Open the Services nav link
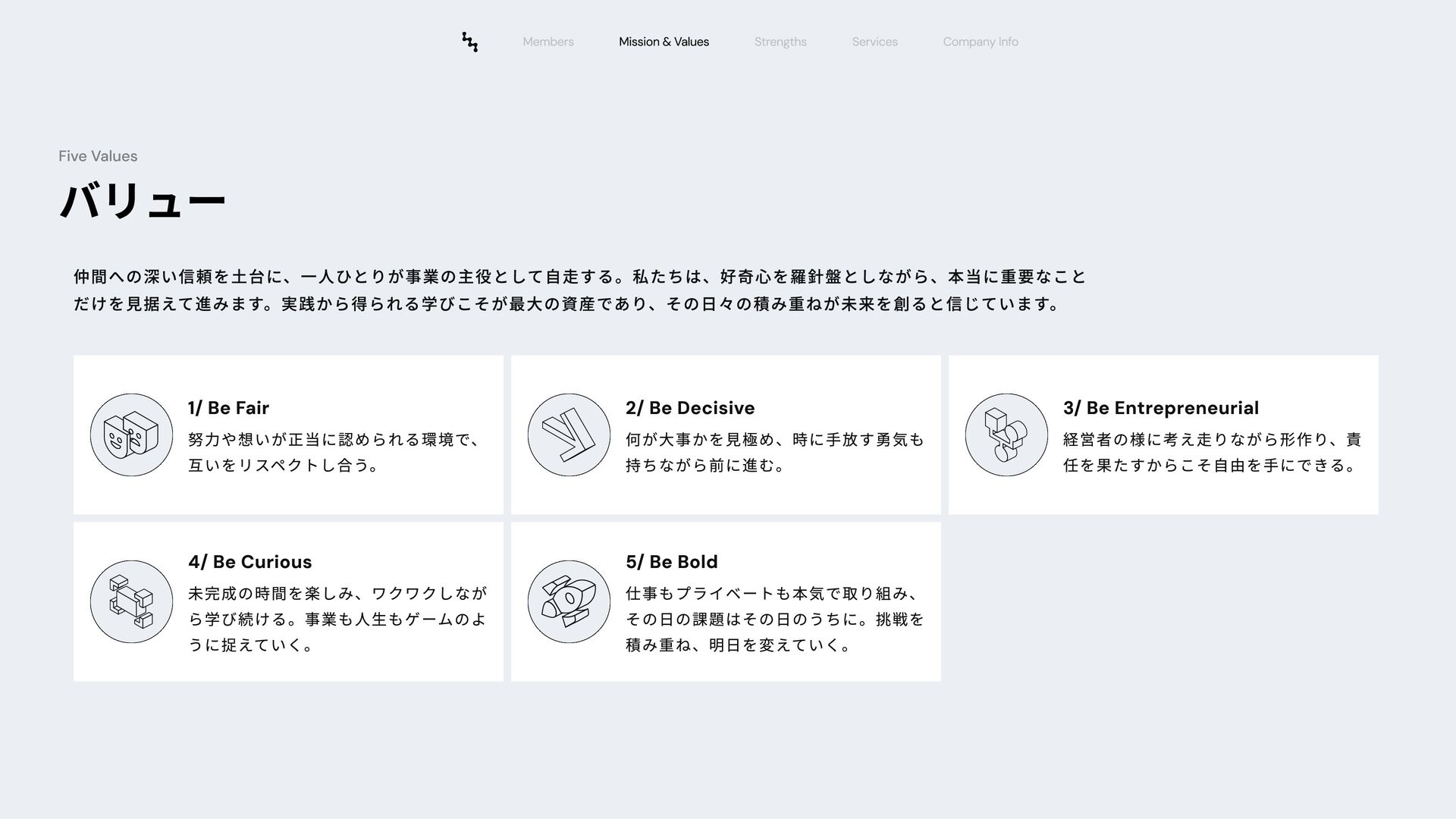This screenshot has width=1456, height=819. click(874, 42)
